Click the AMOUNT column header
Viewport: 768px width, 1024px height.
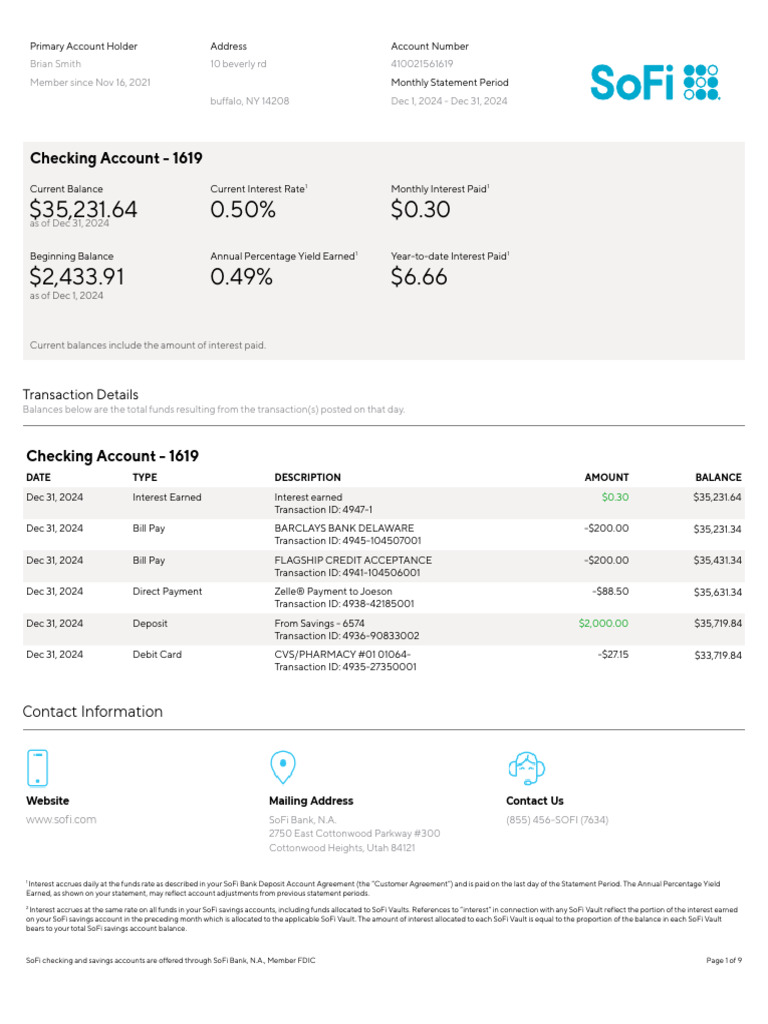[x=606, y=478]
